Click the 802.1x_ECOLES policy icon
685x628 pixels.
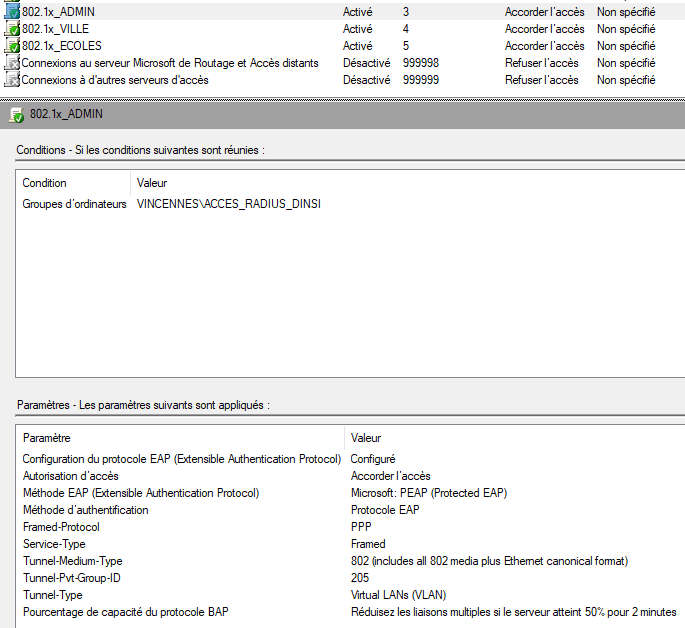tap(12, 45)
